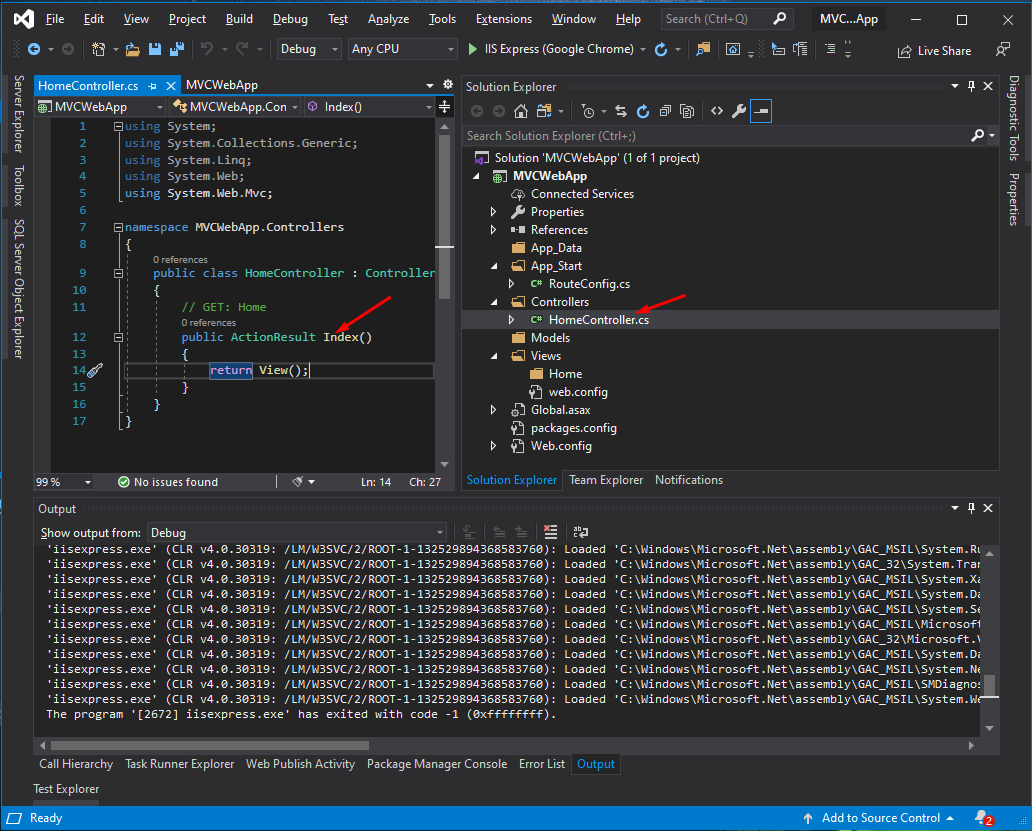The height and width of the screenshot is (831, 1032).
Task: Open Properties wrench icon in Solution Explorer toolbar
Action: point(738,111)
